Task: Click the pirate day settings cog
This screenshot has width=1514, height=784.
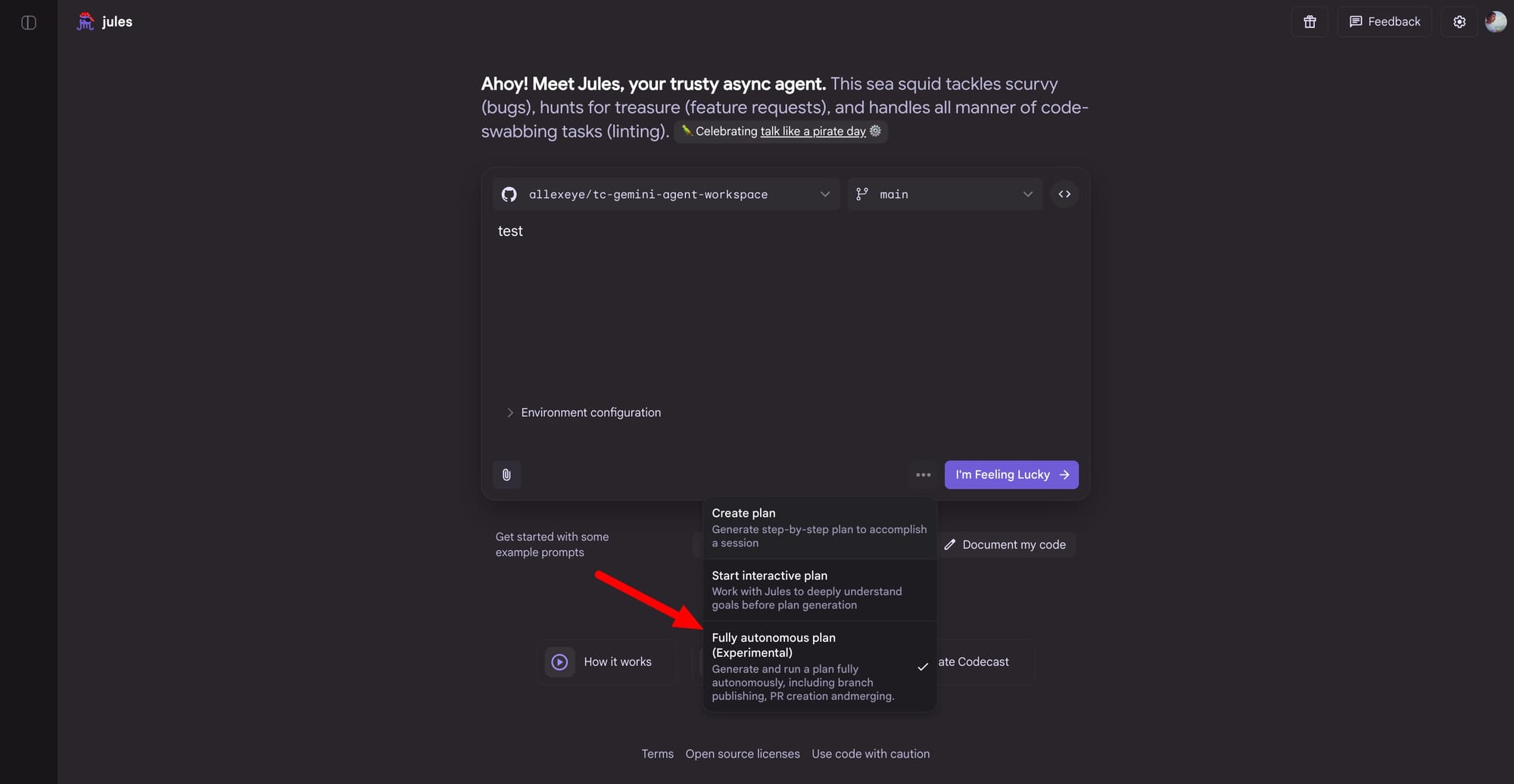Action: (x=876, y=131)
